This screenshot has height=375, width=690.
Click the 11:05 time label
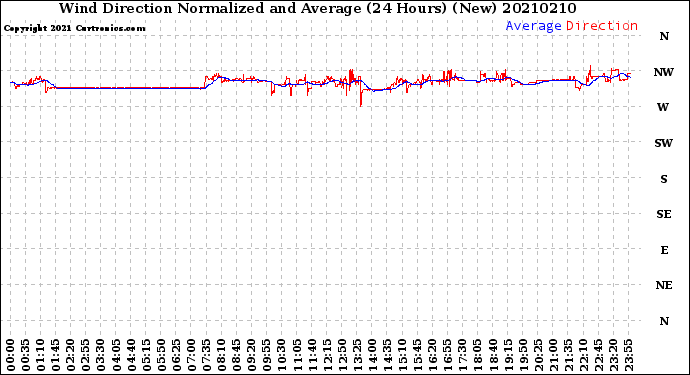(x=297, y=355)
